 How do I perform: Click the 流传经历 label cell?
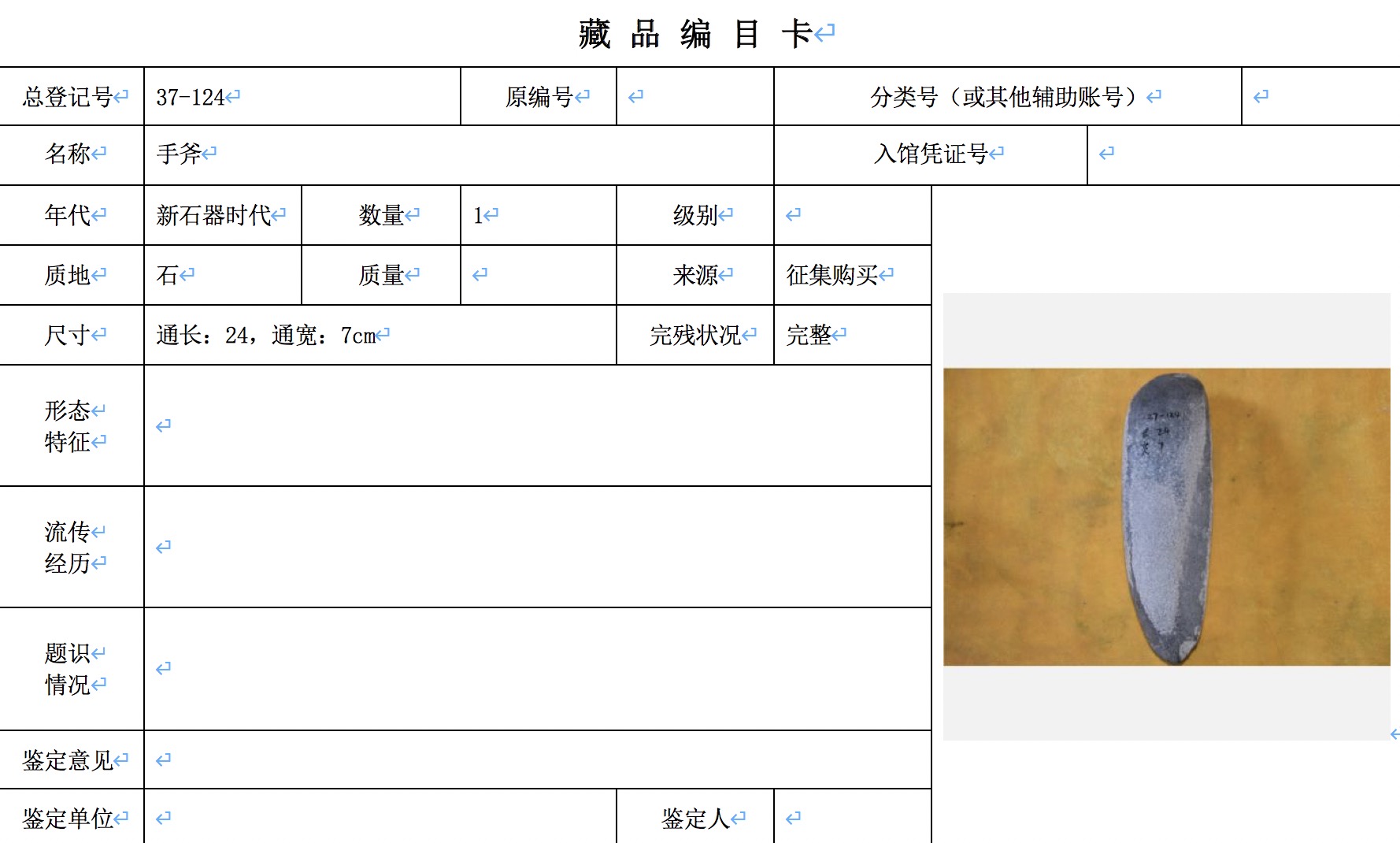pos(72,547)
